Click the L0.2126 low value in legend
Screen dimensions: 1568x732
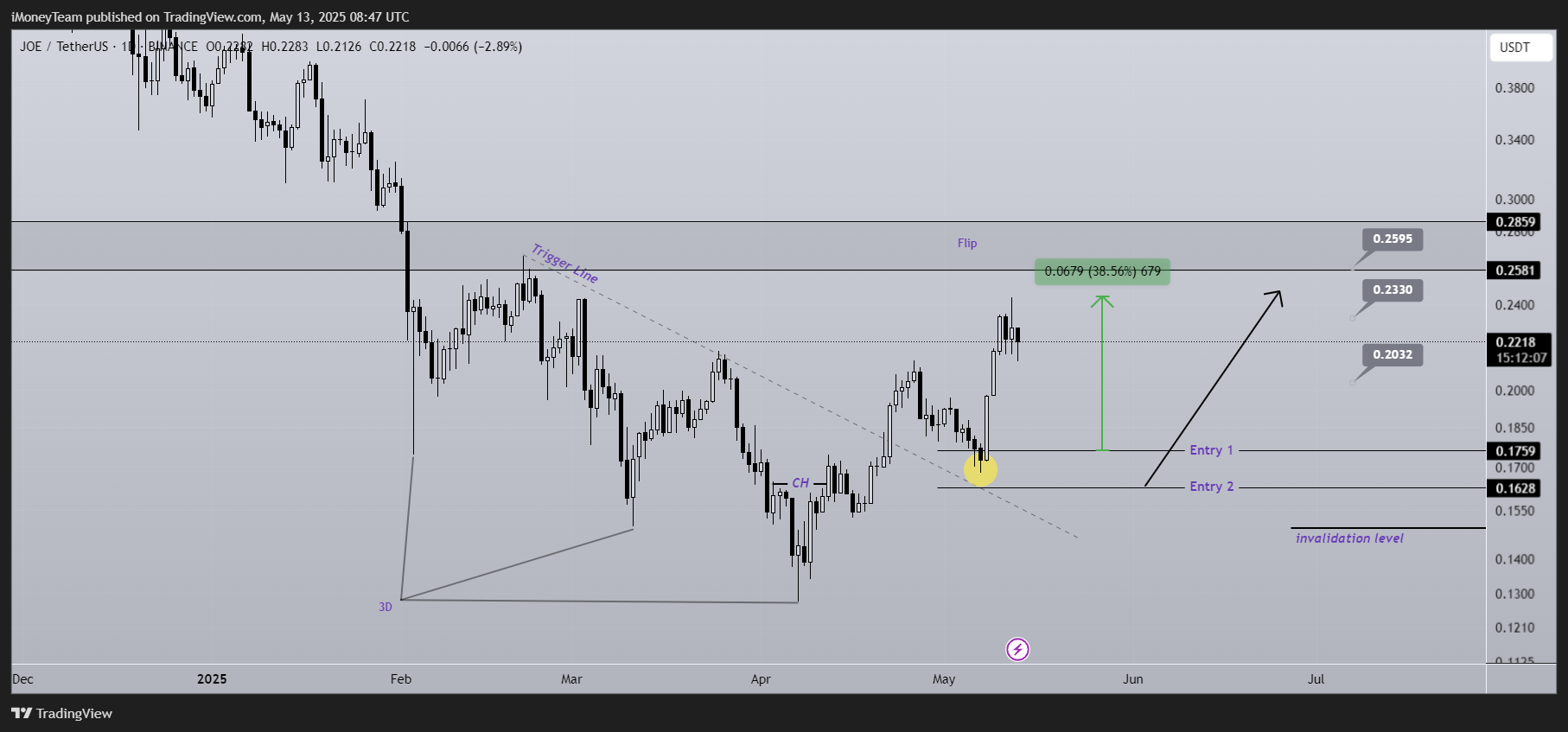[x=339, y=47]
